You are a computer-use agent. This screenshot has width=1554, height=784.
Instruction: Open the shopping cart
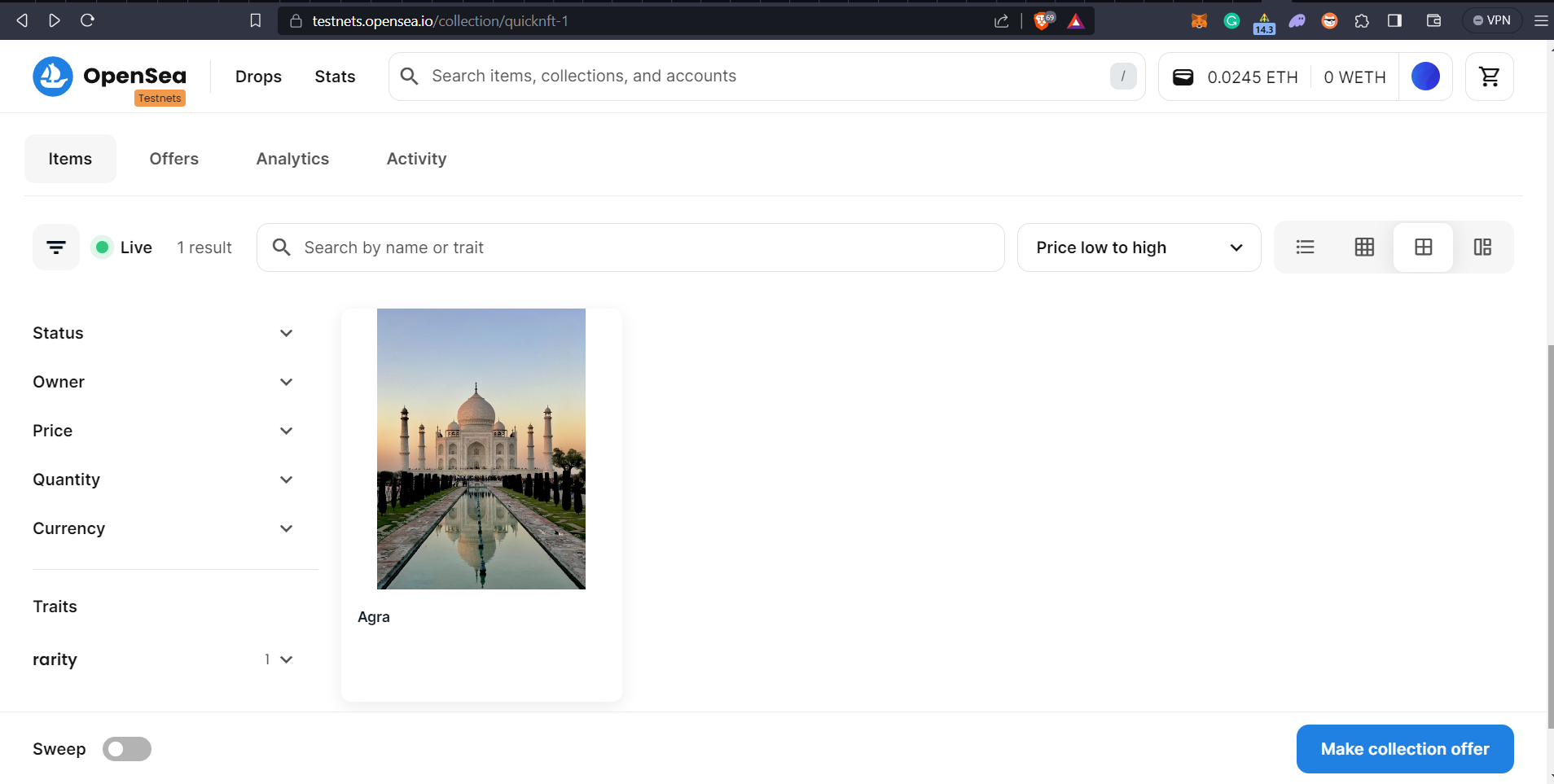[x=1489, y=77]
